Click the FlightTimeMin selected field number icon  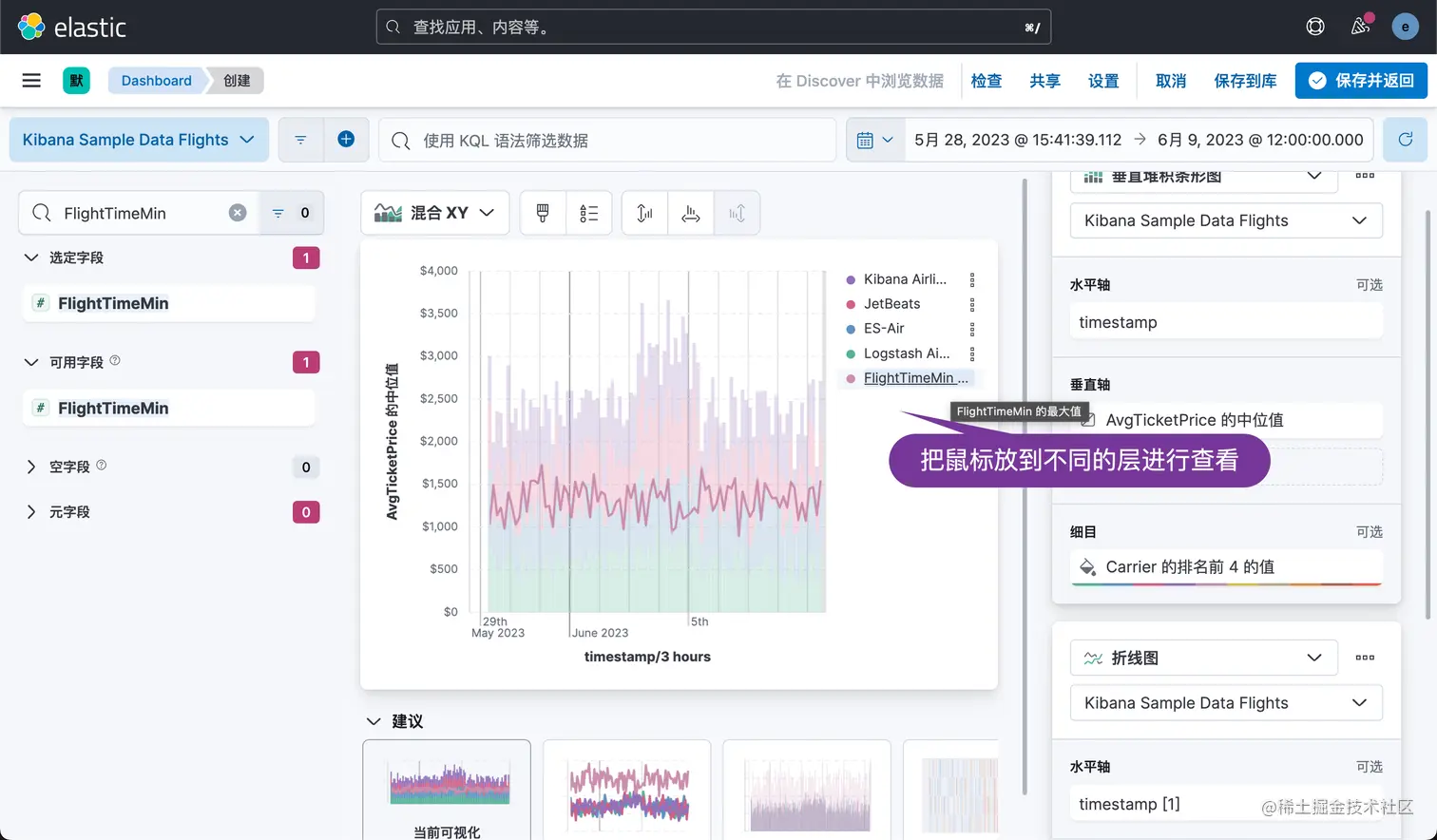tap(41, 303)
